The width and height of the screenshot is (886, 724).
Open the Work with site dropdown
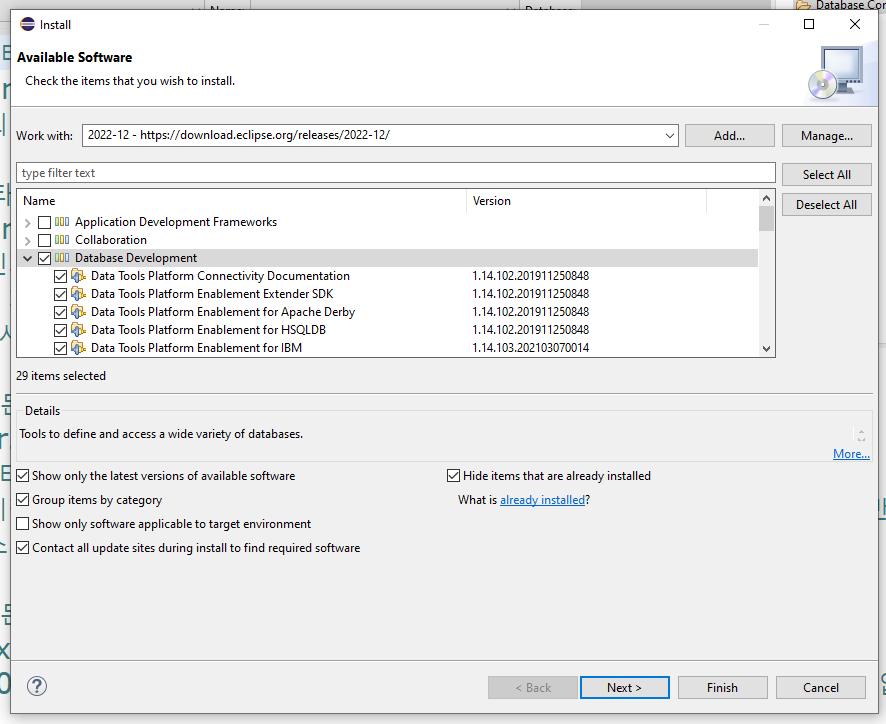tap(670, 136)
